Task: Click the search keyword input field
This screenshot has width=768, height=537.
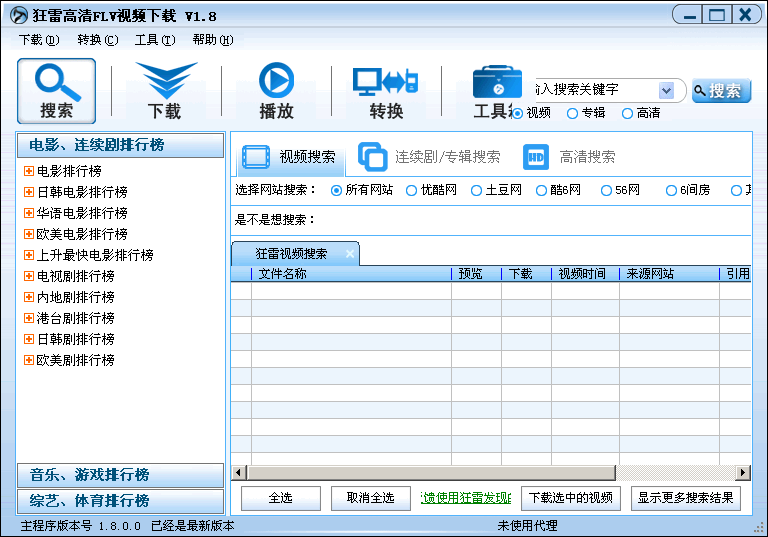Action: coord(598,90)
